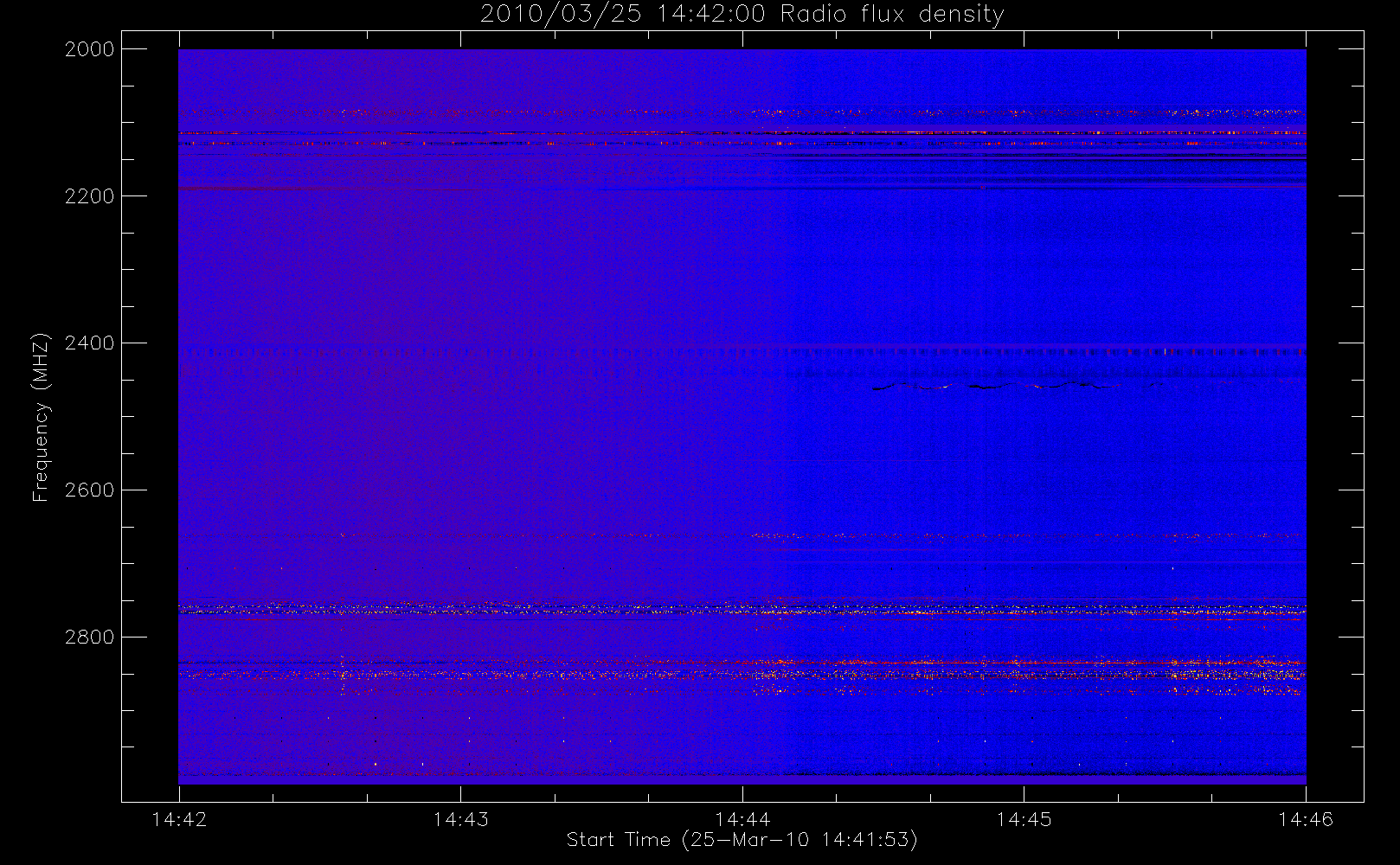Select the 2000 frequency tick label
The width and height of the screenshot is (1400, 865).
tap(90, 49)
